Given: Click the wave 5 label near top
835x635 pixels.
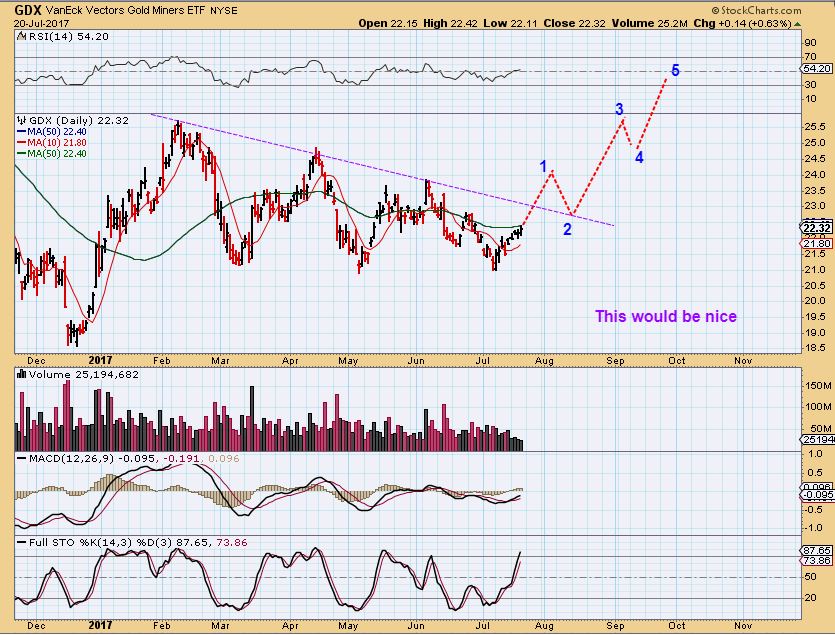Looking at the screenshot, I should (675, 71).
